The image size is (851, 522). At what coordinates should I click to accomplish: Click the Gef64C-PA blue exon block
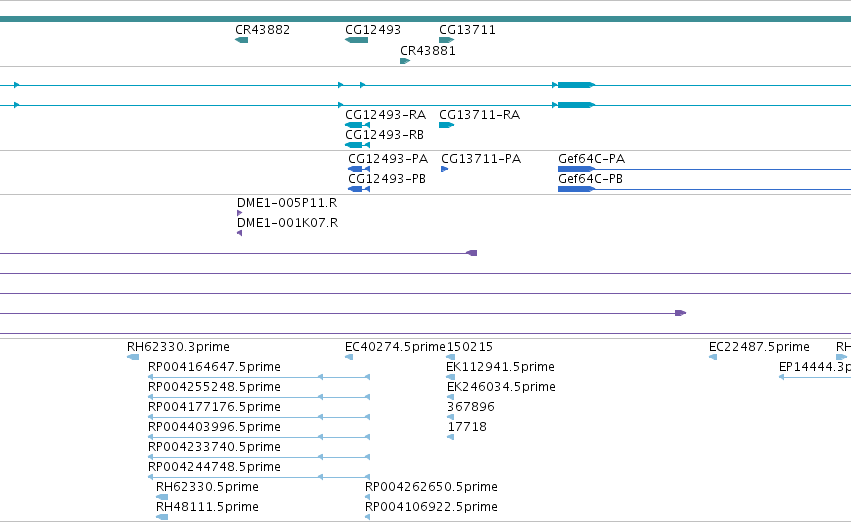click(576, 169)
